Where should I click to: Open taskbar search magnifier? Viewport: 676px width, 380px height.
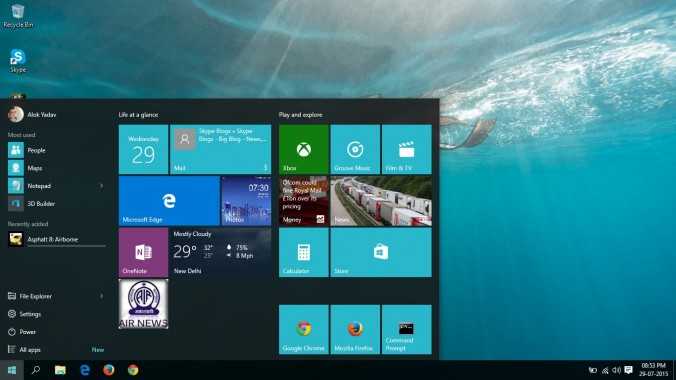tap(36, 370)
